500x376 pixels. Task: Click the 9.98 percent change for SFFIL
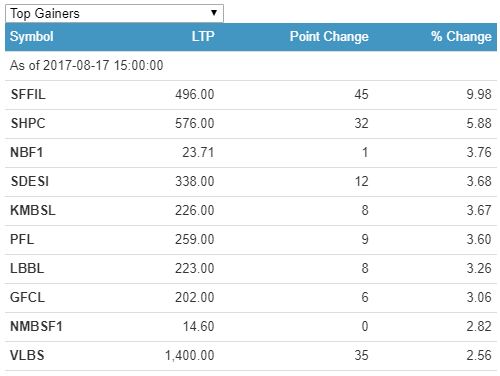click(x=479, y=95)
